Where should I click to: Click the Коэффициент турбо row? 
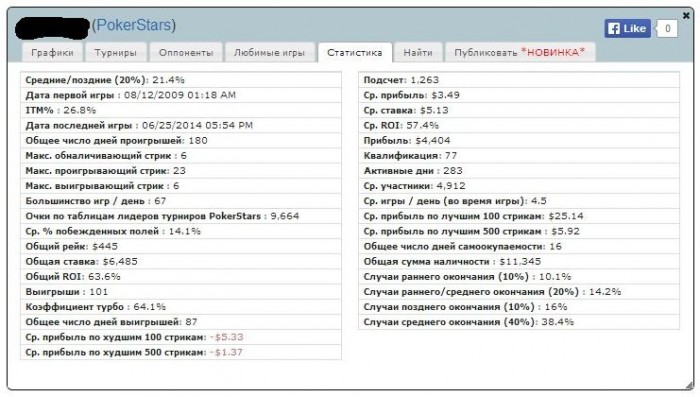pos(181,307)
